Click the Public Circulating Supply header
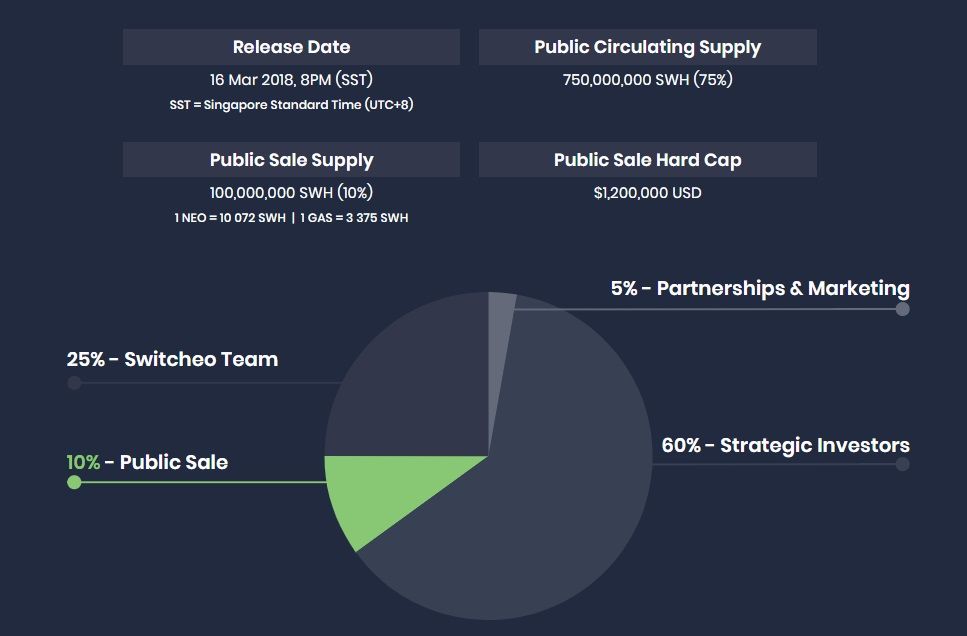967x636 pixels. (x=647, y=47)
